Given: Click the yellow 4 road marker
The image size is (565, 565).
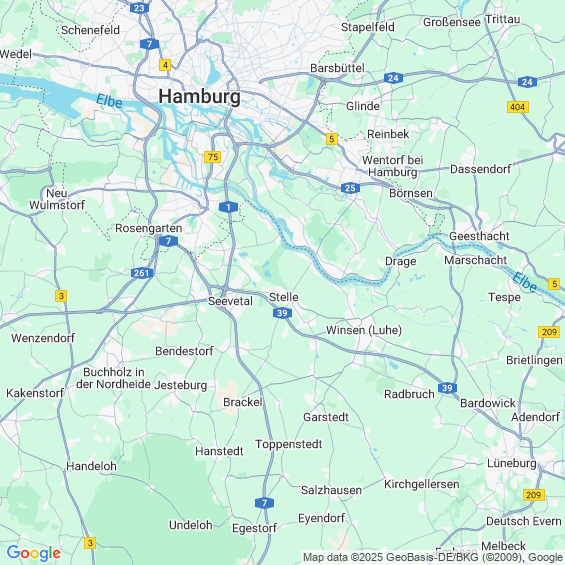Looking at the screenshot, I should pyautogui.click(x=165, y=65).
